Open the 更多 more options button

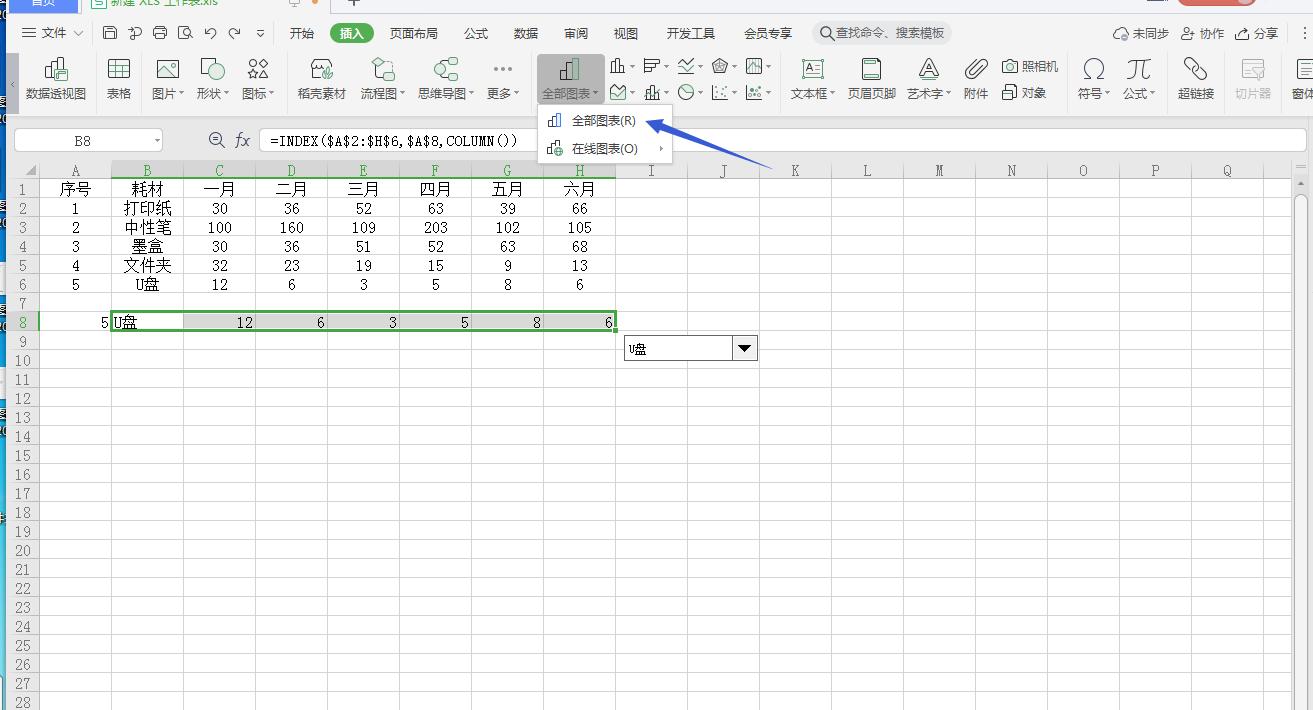point(503,78)
